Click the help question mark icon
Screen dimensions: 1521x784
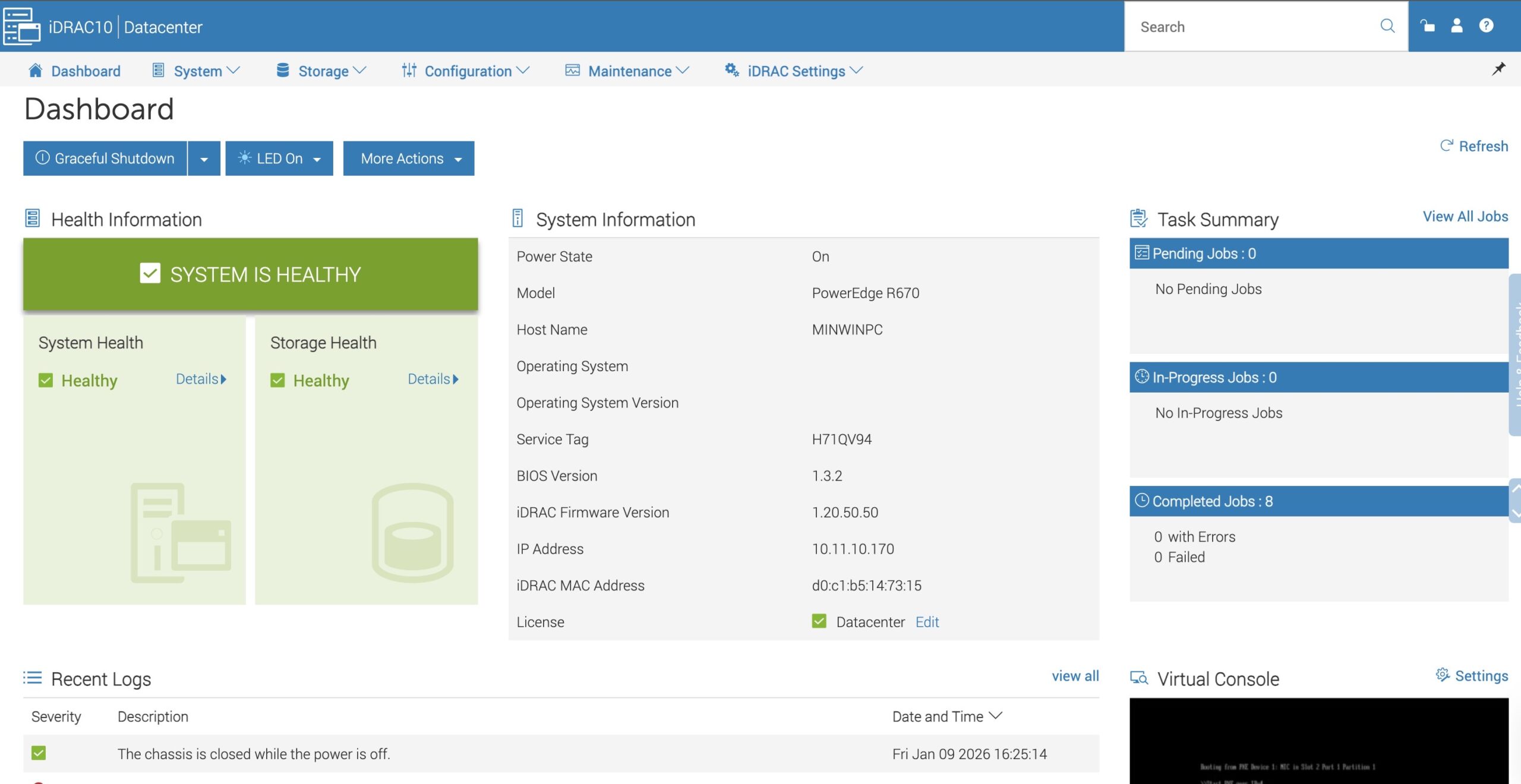(1487, 26)
